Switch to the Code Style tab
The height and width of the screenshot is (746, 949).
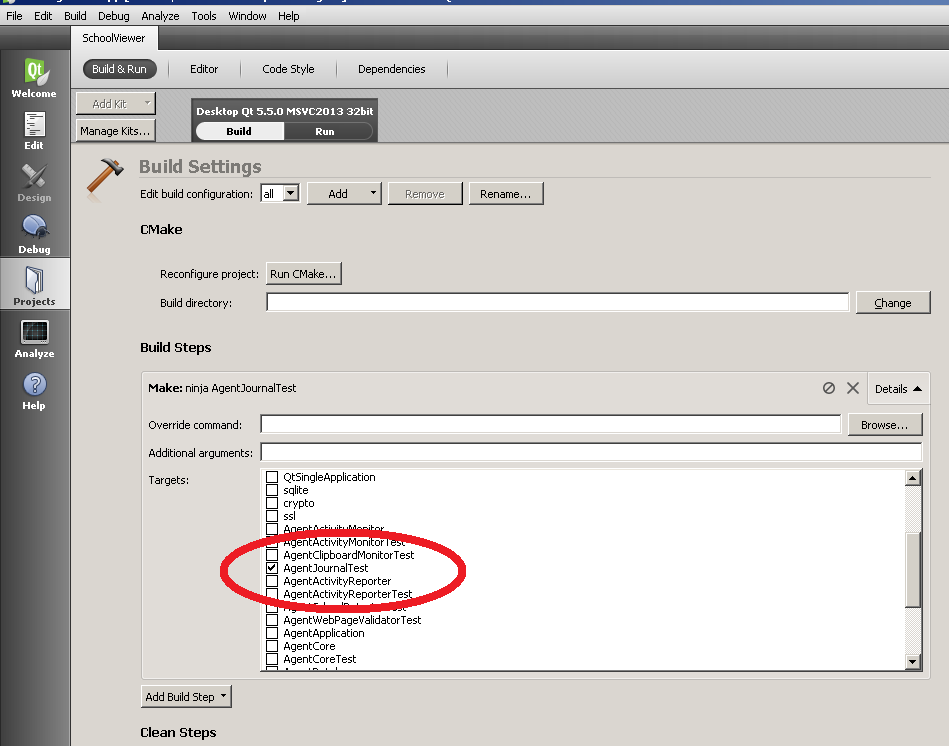288,69
